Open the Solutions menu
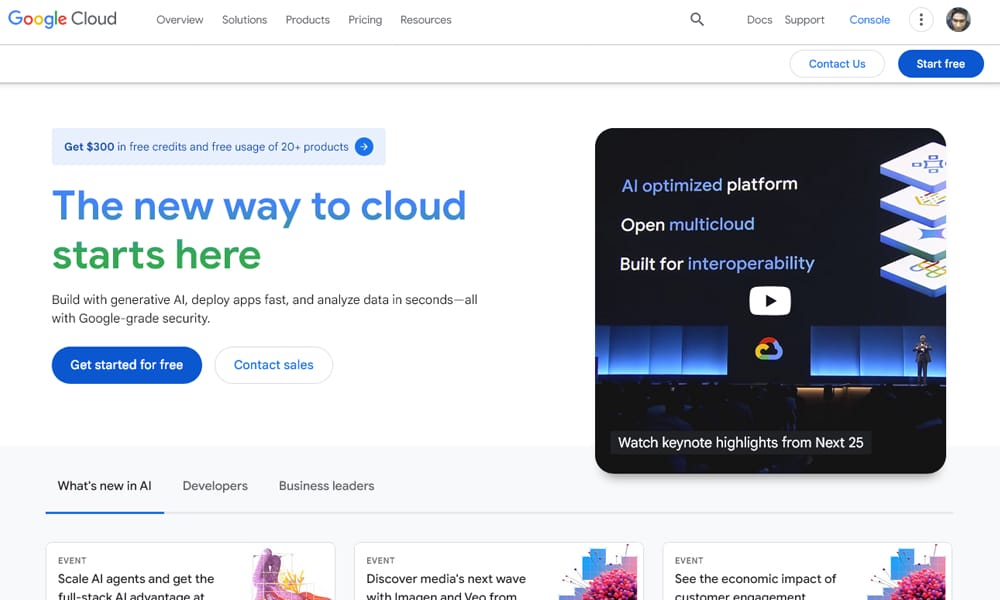 [245, 20]
